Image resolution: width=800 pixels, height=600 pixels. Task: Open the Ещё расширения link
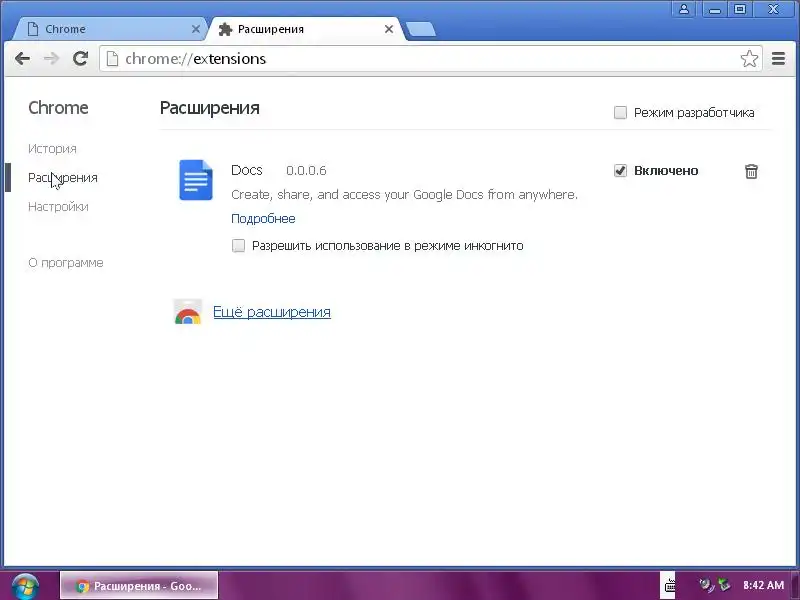tap(272, 312)
